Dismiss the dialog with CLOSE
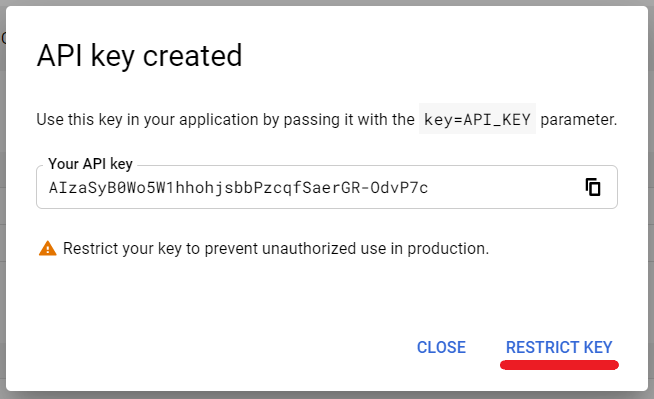This screenshot has height=399, width=654. pyautogui.click(x=441, y=347)
